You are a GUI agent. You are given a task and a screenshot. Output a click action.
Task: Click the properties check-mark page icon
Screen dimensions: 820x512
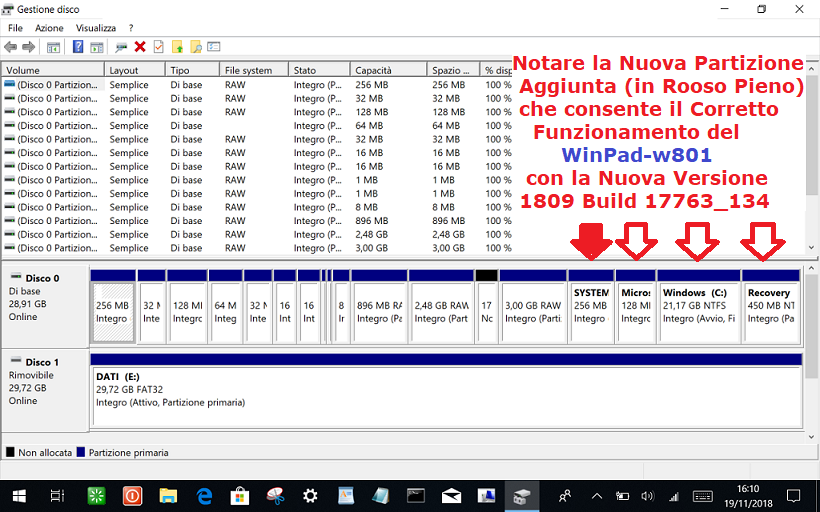158,47
